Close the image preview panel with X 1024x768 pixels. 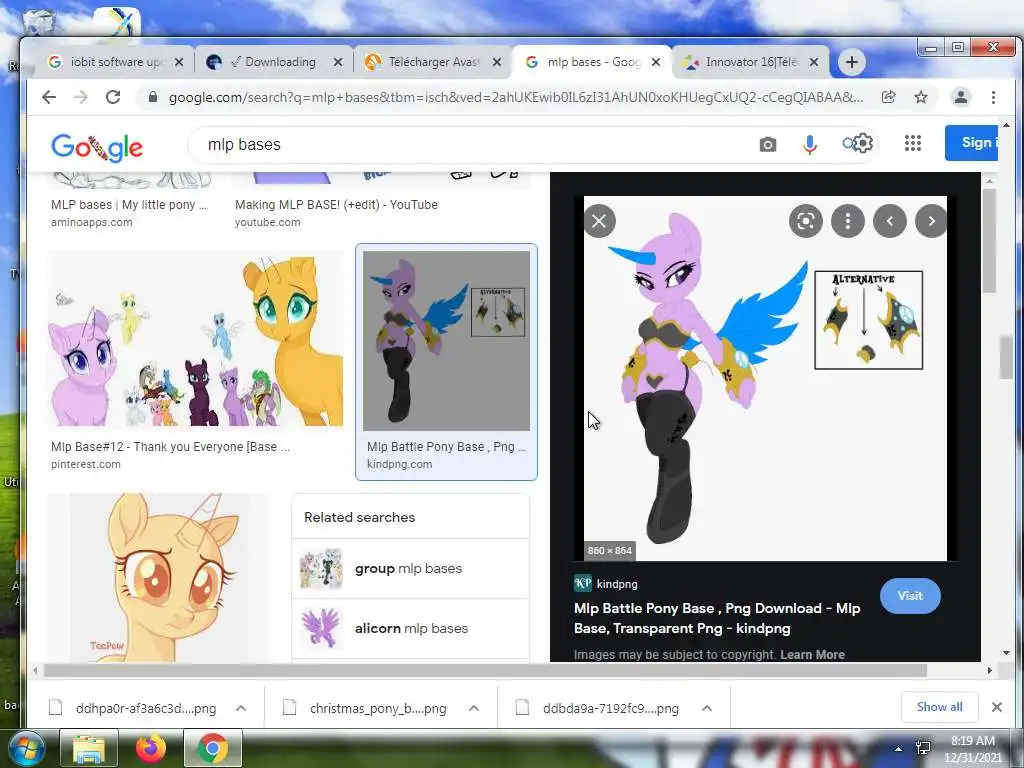click(599, 221)
